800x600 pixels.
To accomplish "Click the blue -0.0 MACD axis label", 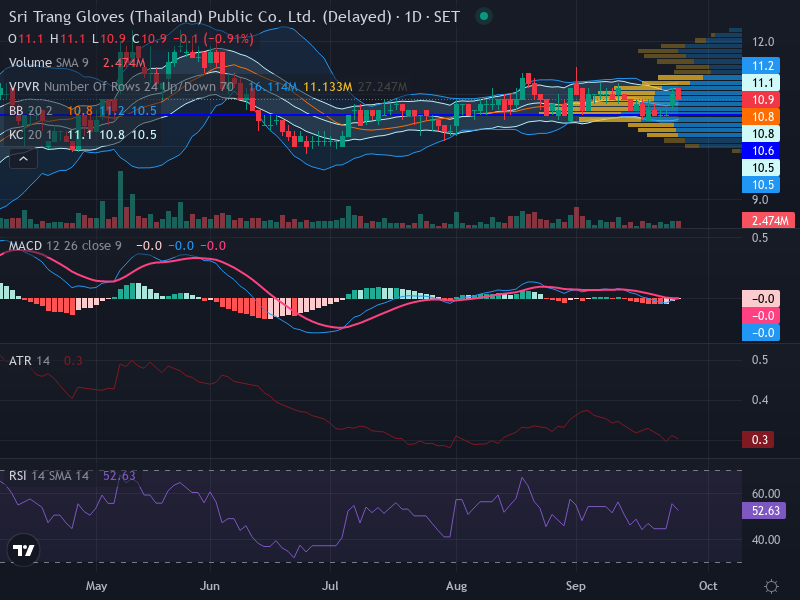I will click(x=761, y=333).
